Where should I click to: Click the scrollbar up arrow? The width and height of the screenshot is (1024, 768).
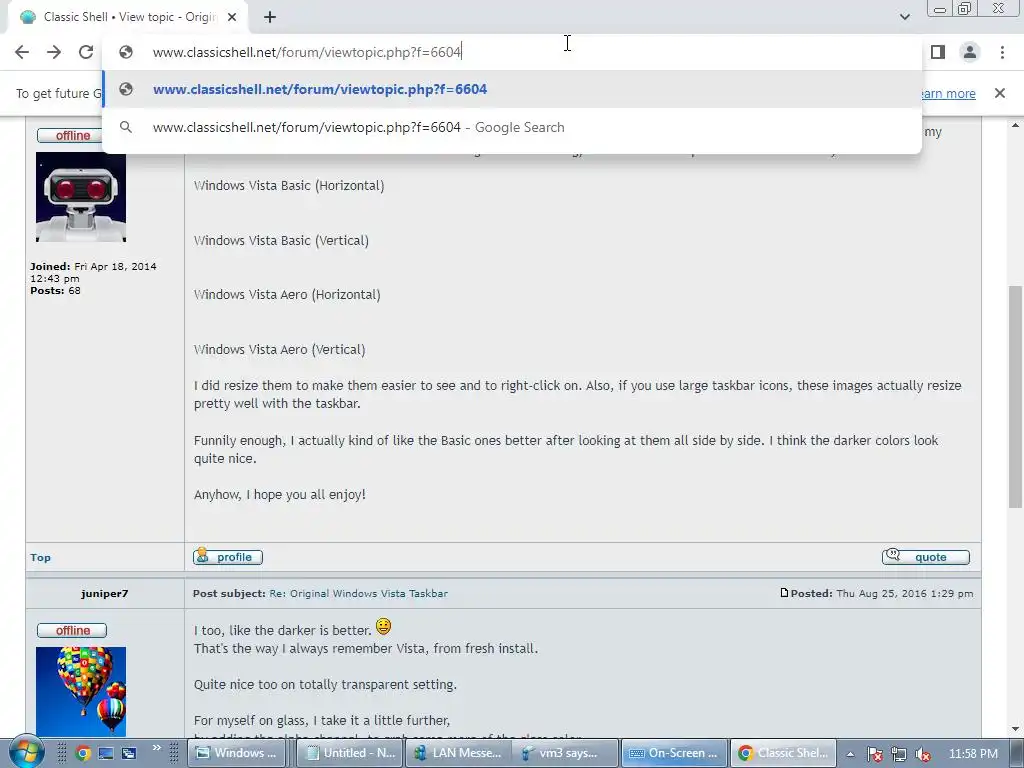[1015, 125]
